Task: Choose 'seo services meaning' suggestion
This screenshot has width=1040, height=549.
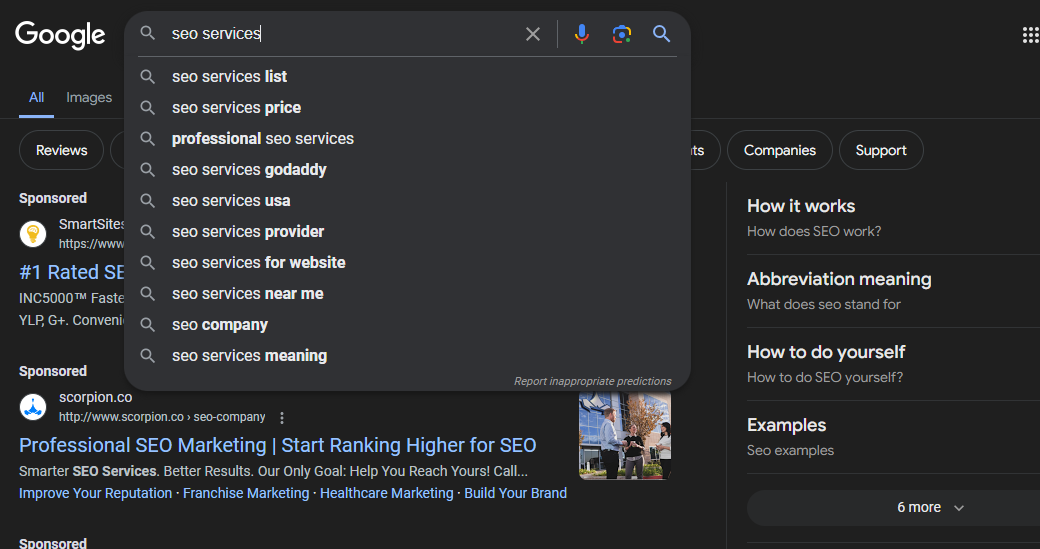Action: (407, 355)
